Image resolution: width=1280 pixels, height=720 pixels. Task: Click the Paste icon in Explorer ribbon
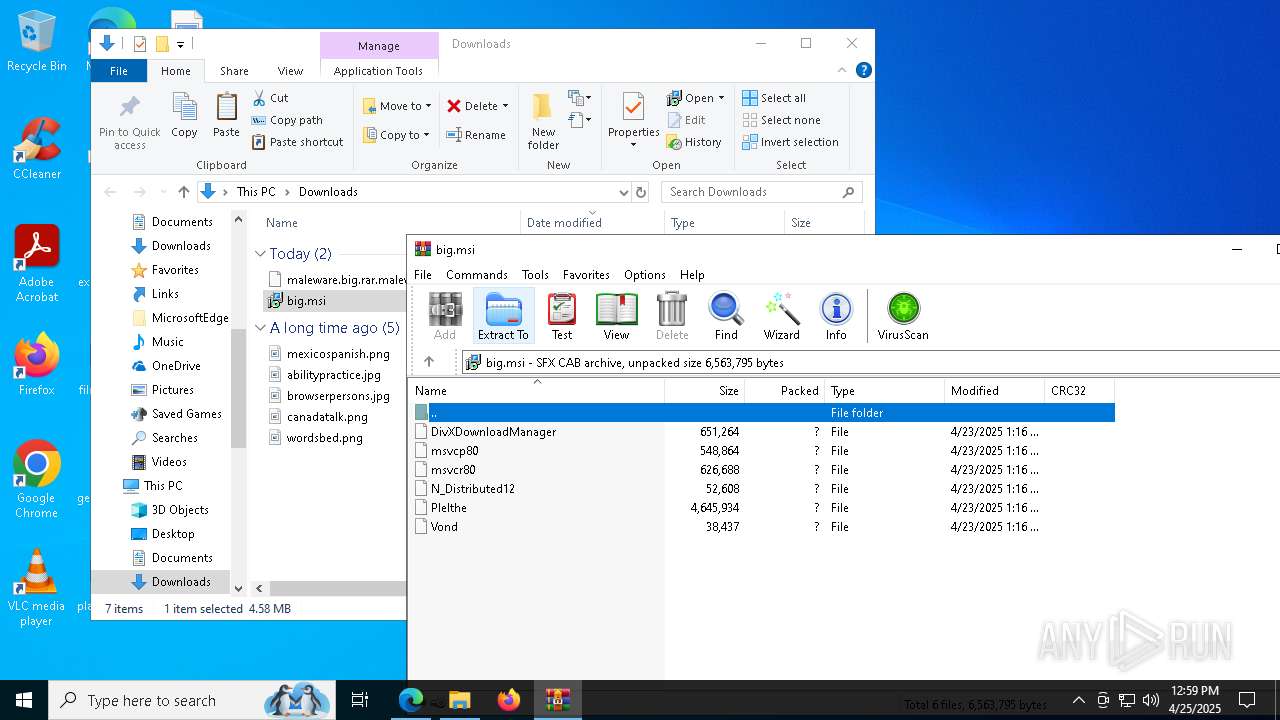coord(227,116)
